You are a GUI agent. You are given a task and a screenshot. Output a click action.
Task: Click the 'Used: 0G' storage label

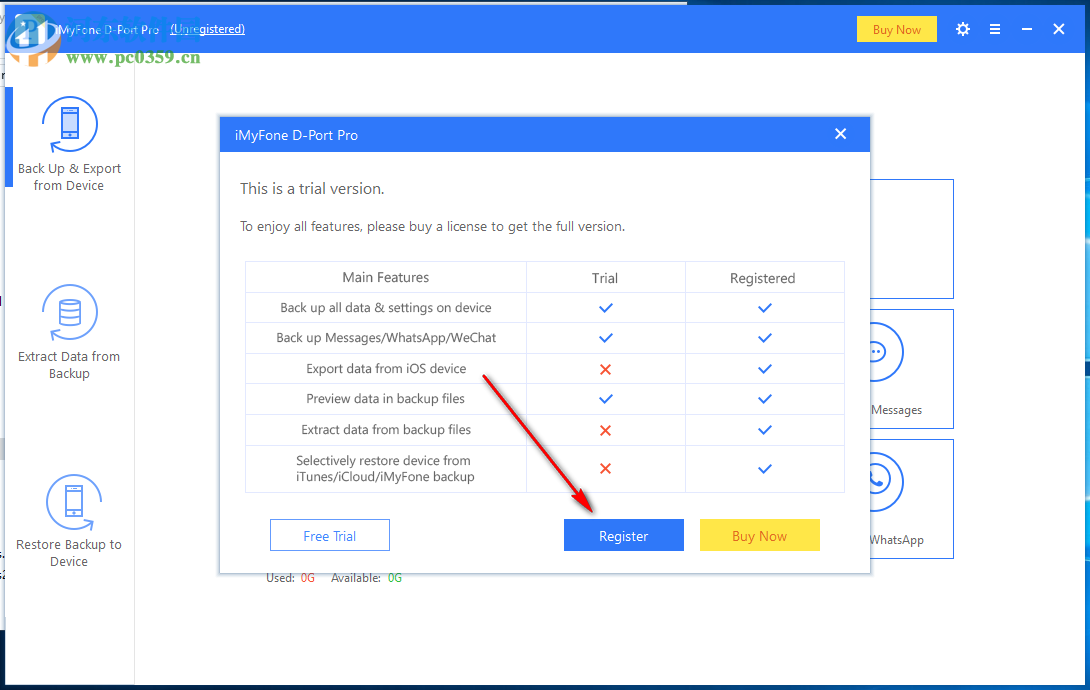(x=291, y=577)
